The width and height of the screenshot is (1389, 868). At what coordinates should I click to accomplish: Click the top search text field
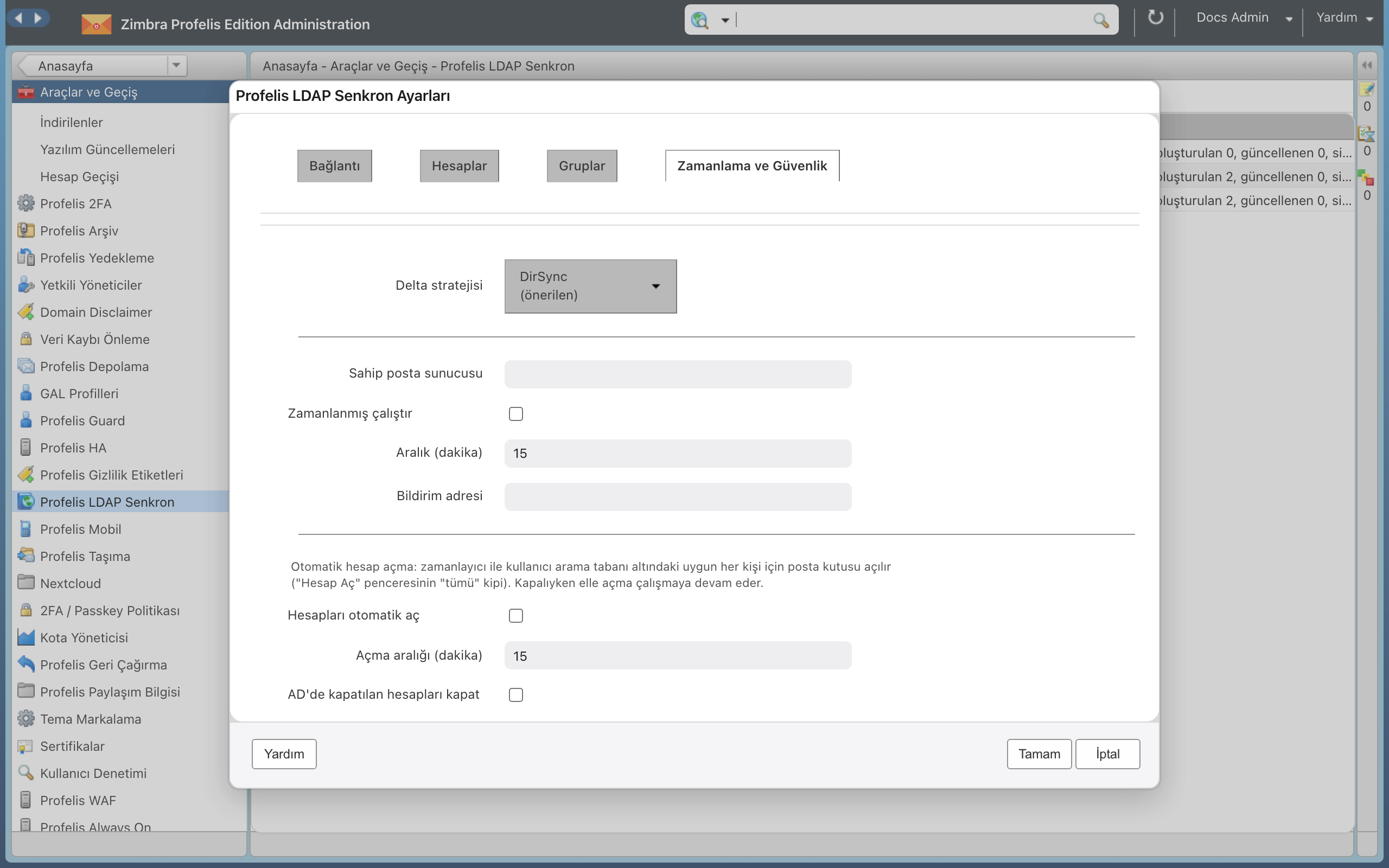(913, 20)
